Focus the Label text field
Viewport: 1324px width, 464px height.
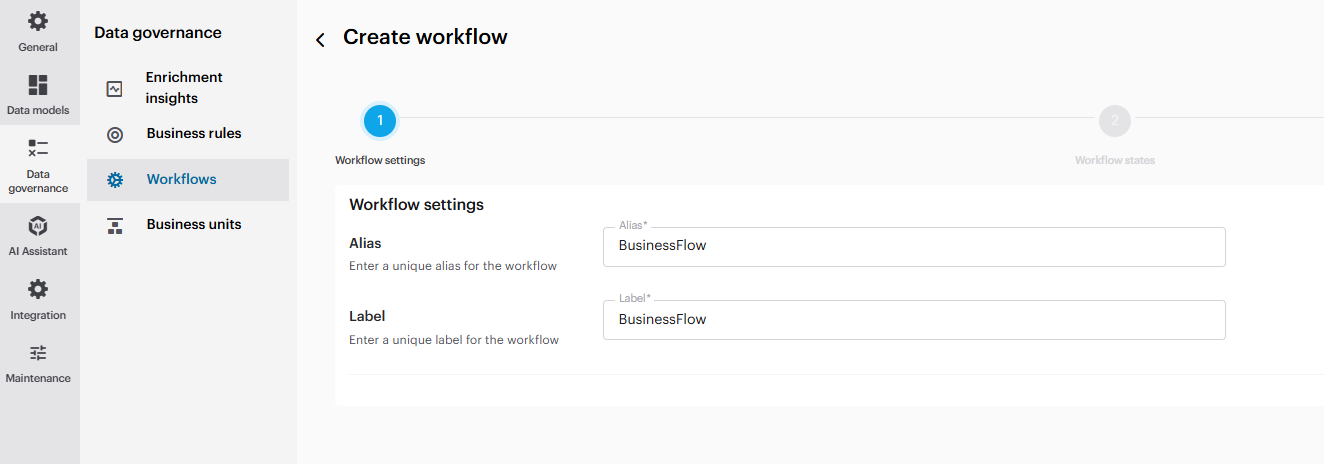[x=913, y=320]
